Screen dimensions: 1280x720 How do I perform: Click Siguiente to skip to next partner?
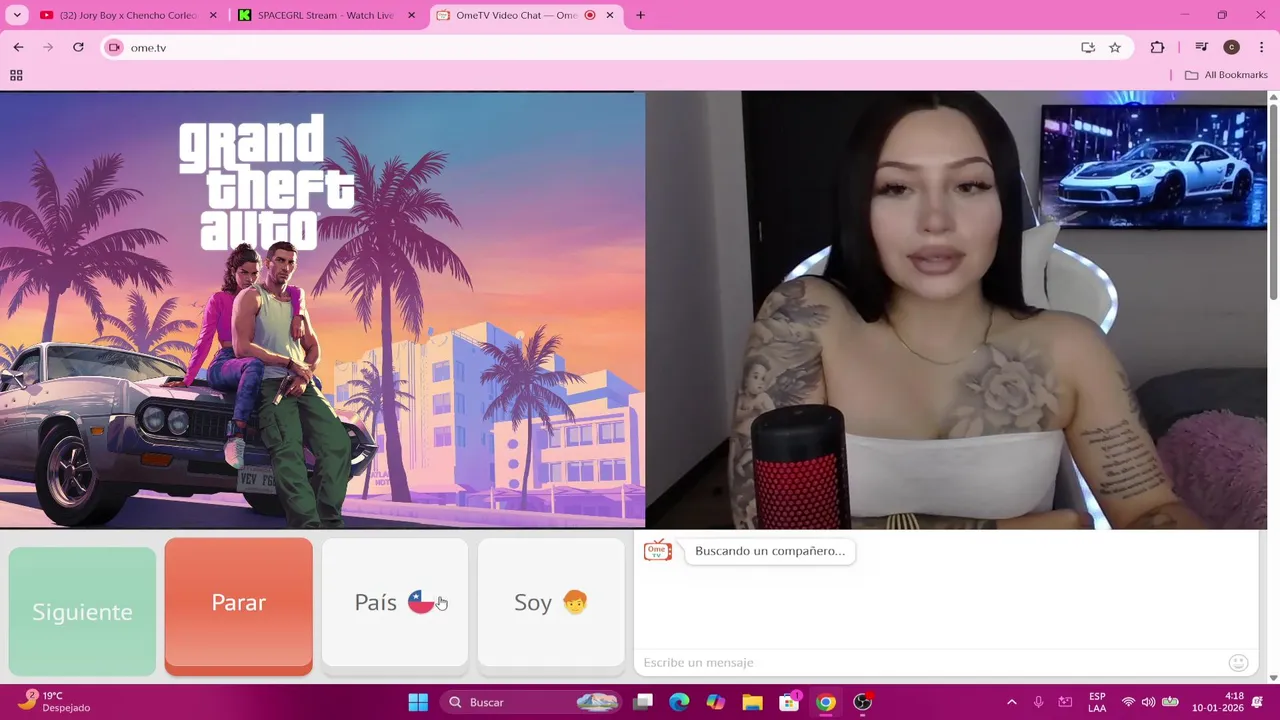click(x=82, y=611)
